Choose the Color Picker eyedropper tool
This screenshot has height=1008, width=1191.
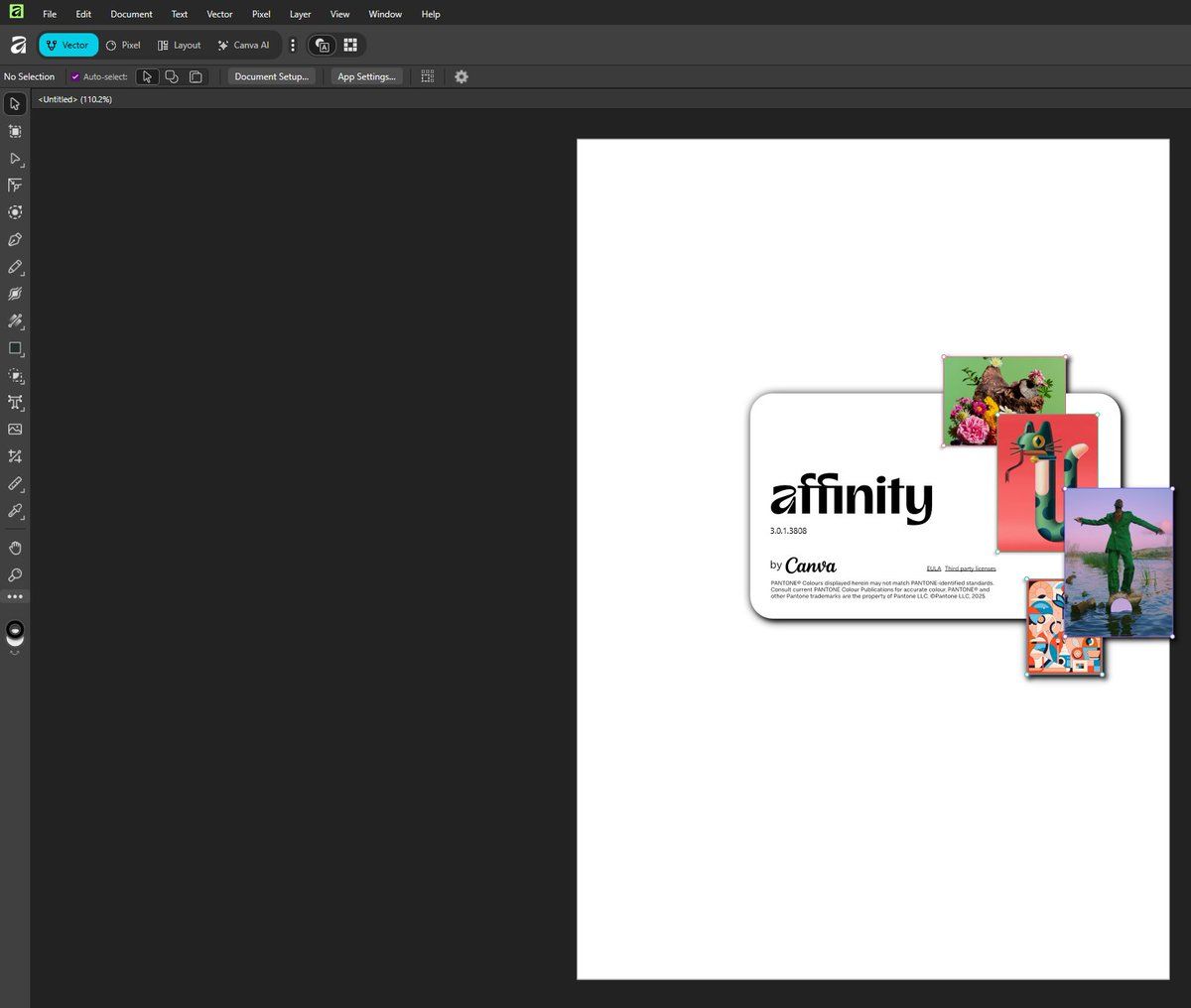click(15, 511)
